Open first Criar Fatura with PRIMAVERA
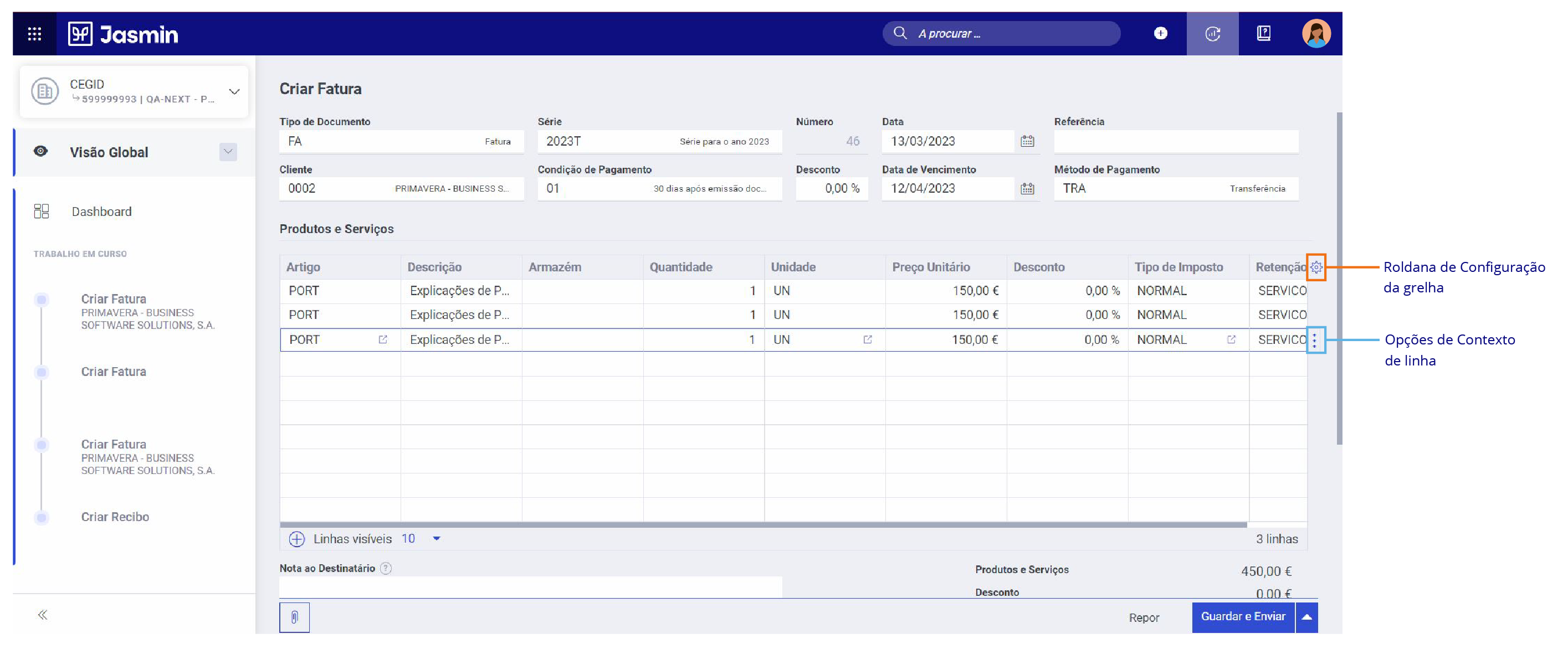The height and width of the screenshot is (649, 1568). [x=147, y=312]
